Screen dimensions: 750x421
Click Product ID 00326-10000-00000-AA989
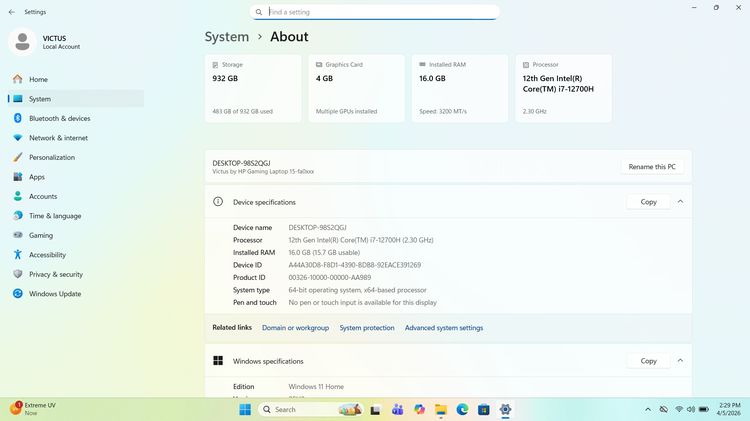point(330,277)
